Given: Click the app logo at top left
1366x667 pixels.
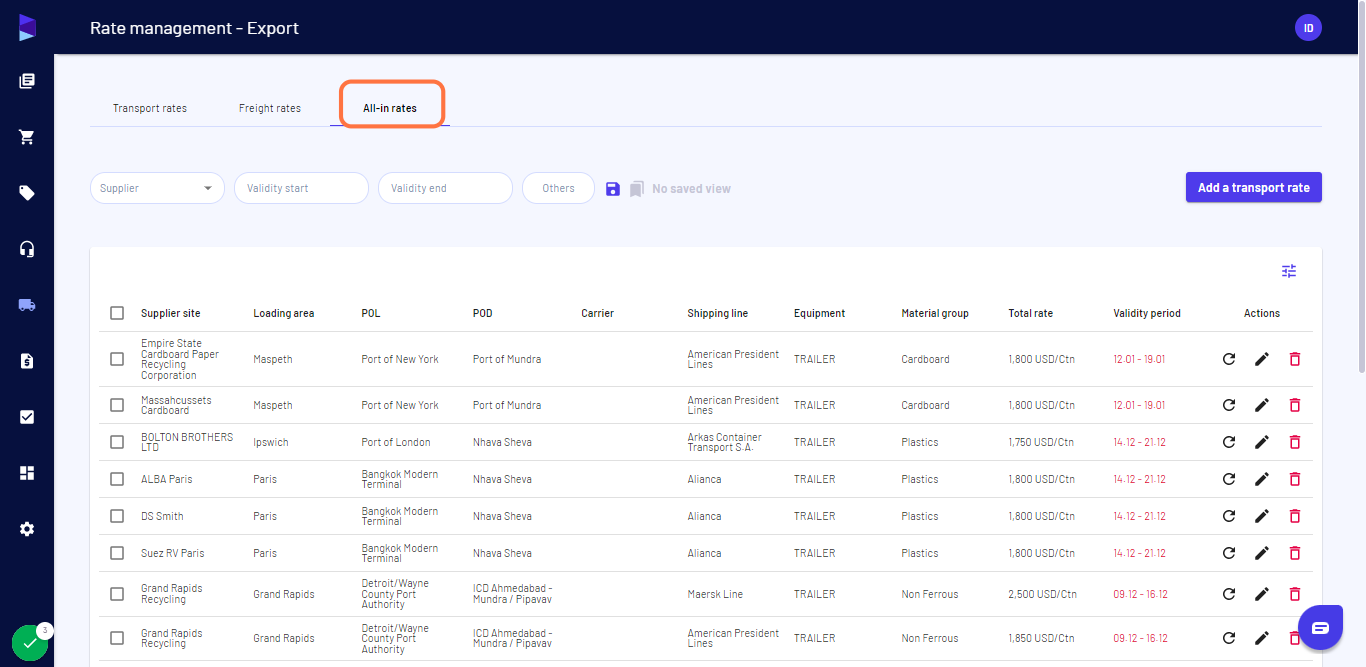Looking at the screenshot, I should 27,28.
